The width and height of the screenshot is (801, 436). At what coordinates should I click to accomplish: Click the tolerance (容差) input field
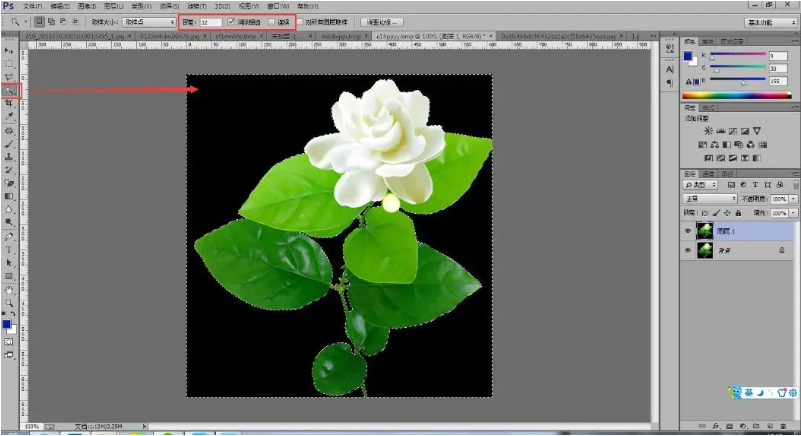209,21
